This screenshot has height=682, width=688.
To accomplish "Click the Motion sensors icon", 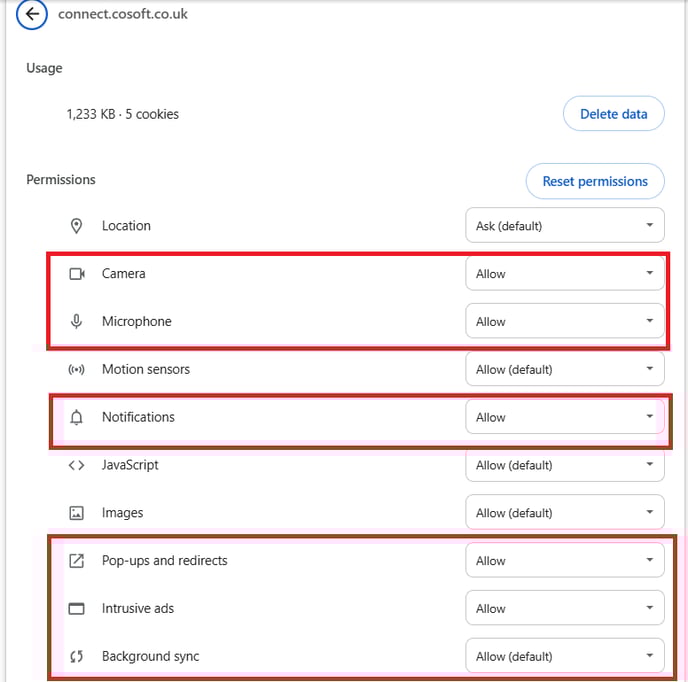I will pyautogui.click(x=76, y=370).
